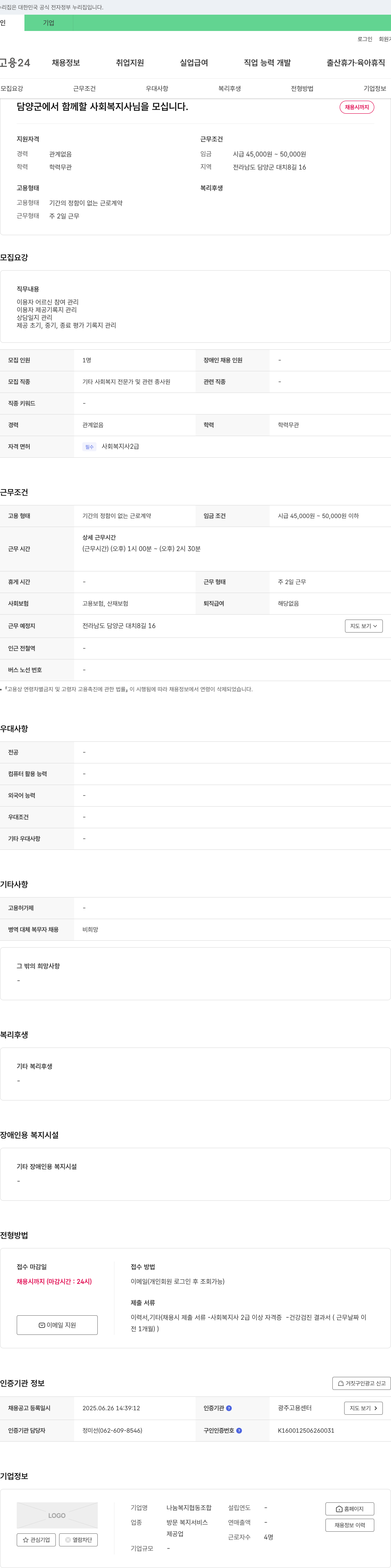Click the deadline text 채용시까지 (마감시간 : 24시)
The height and width of the screenshot is (1568, 391).
coord(54,1281)
